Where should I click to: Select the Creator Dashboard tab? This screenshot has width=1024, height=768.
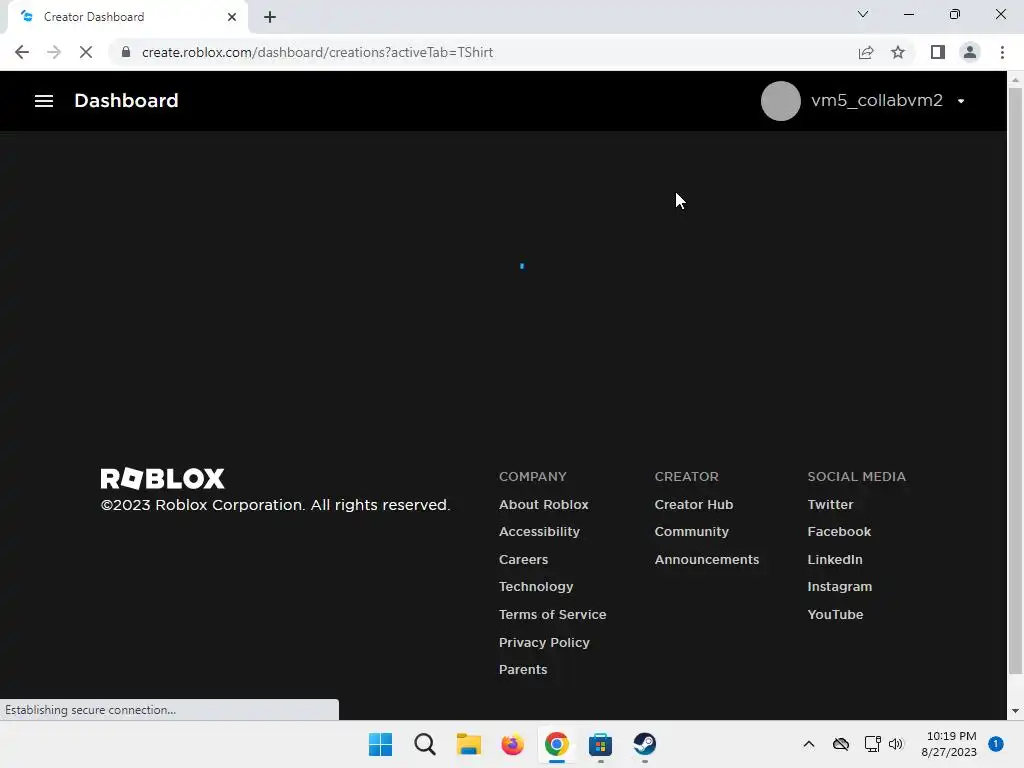pos(127,17)
